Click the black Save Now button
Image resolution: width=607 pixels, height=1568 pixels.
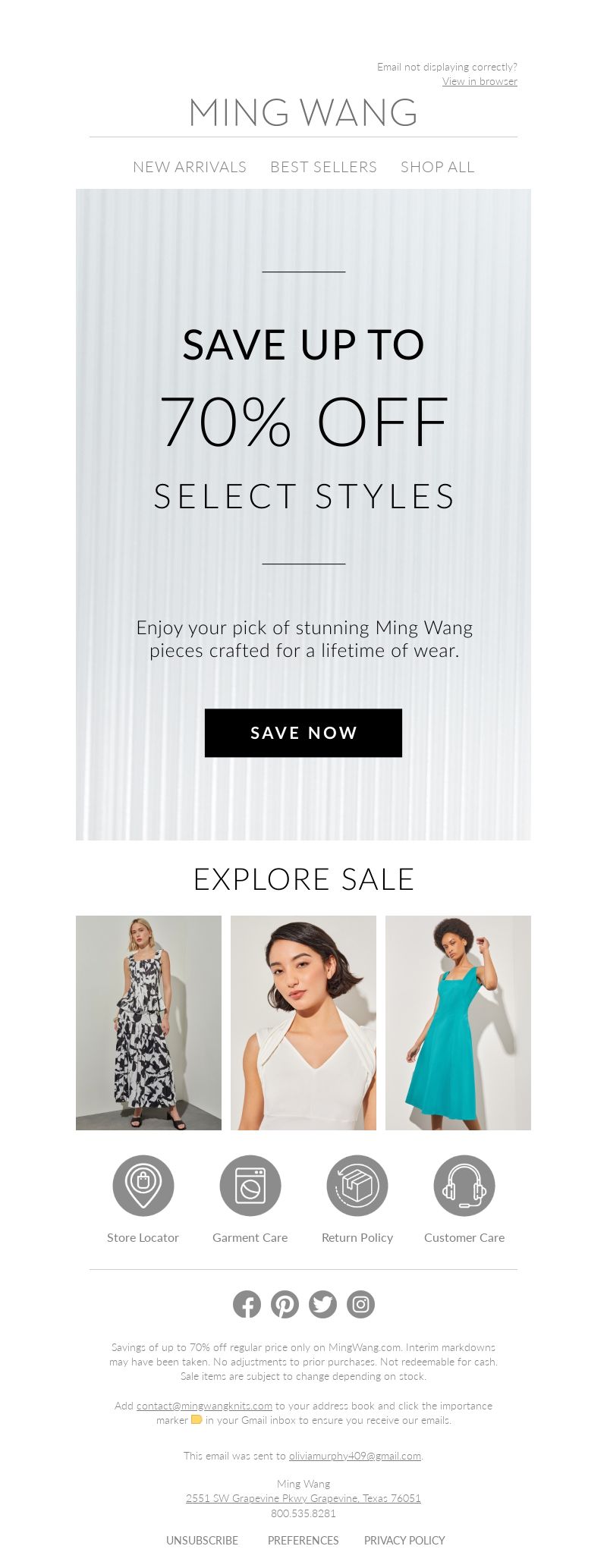[x=303, y=733]
